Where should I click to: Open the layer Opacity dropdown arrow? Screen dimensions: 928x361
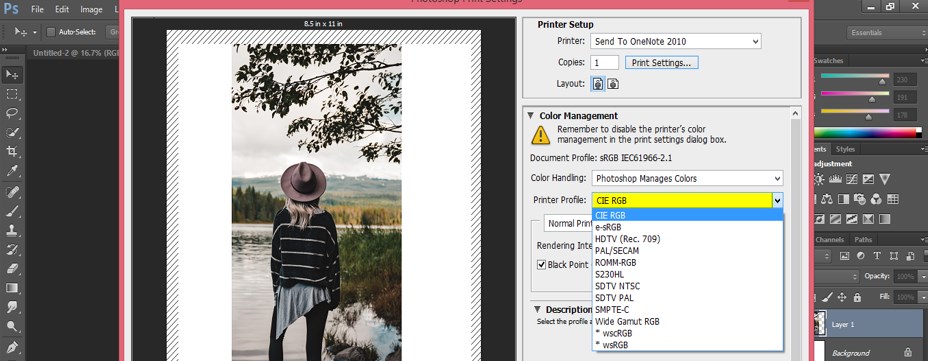pos(924,276)
